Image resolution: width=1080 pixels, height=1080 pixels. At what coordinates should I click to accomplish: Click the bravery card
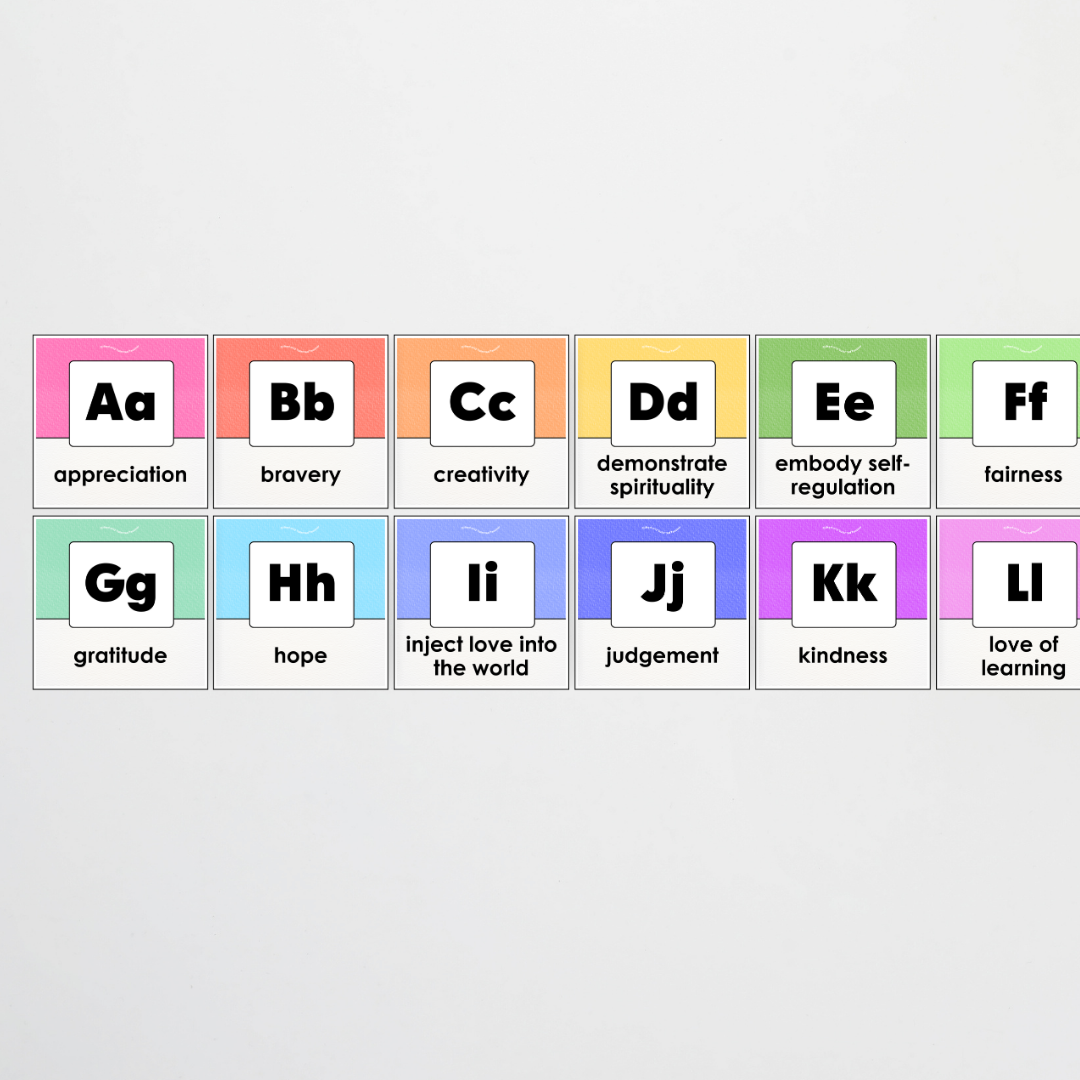[x=300, y=420]
